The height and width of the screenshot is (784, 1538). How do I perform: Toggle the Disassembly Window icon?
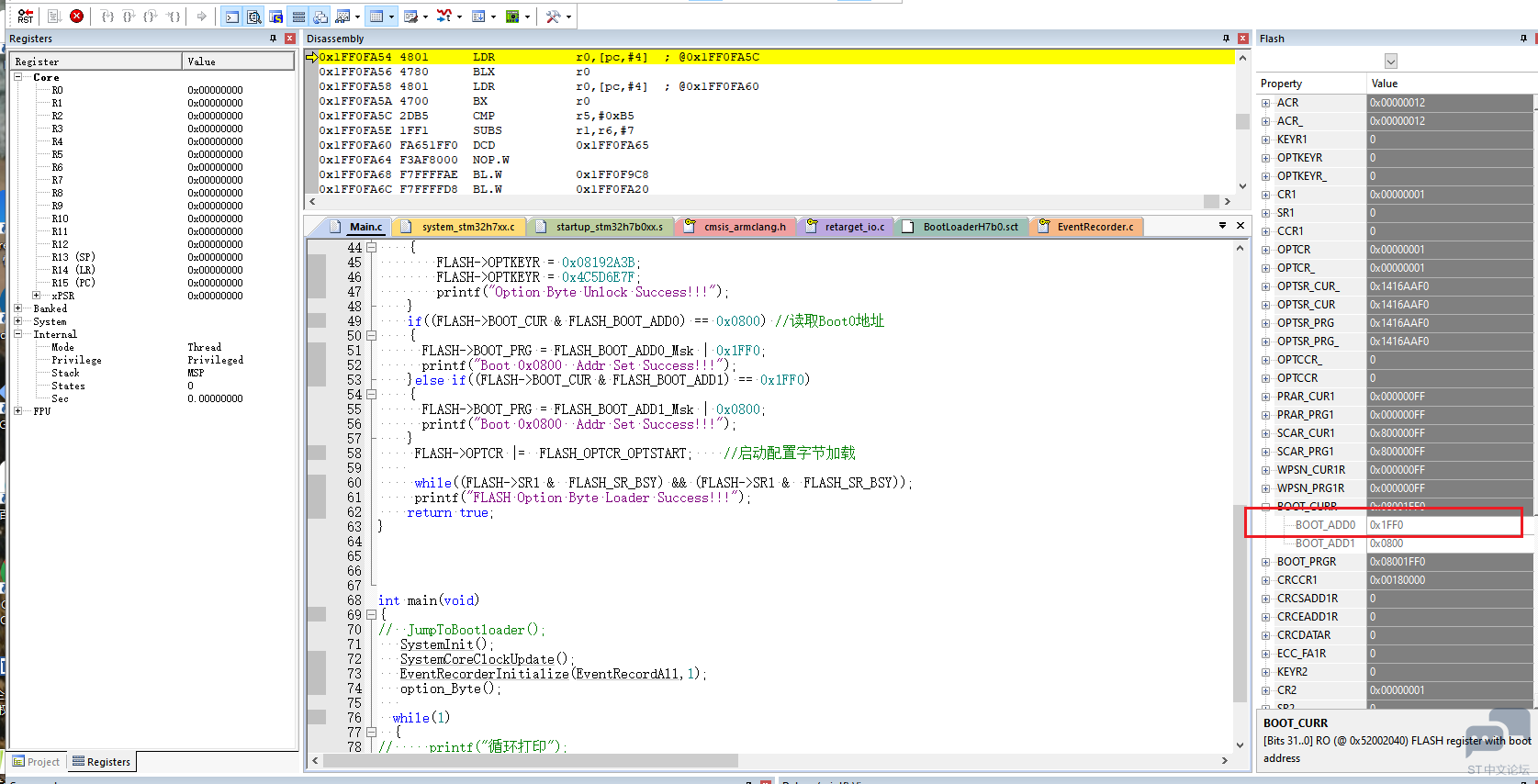point(254,16)
